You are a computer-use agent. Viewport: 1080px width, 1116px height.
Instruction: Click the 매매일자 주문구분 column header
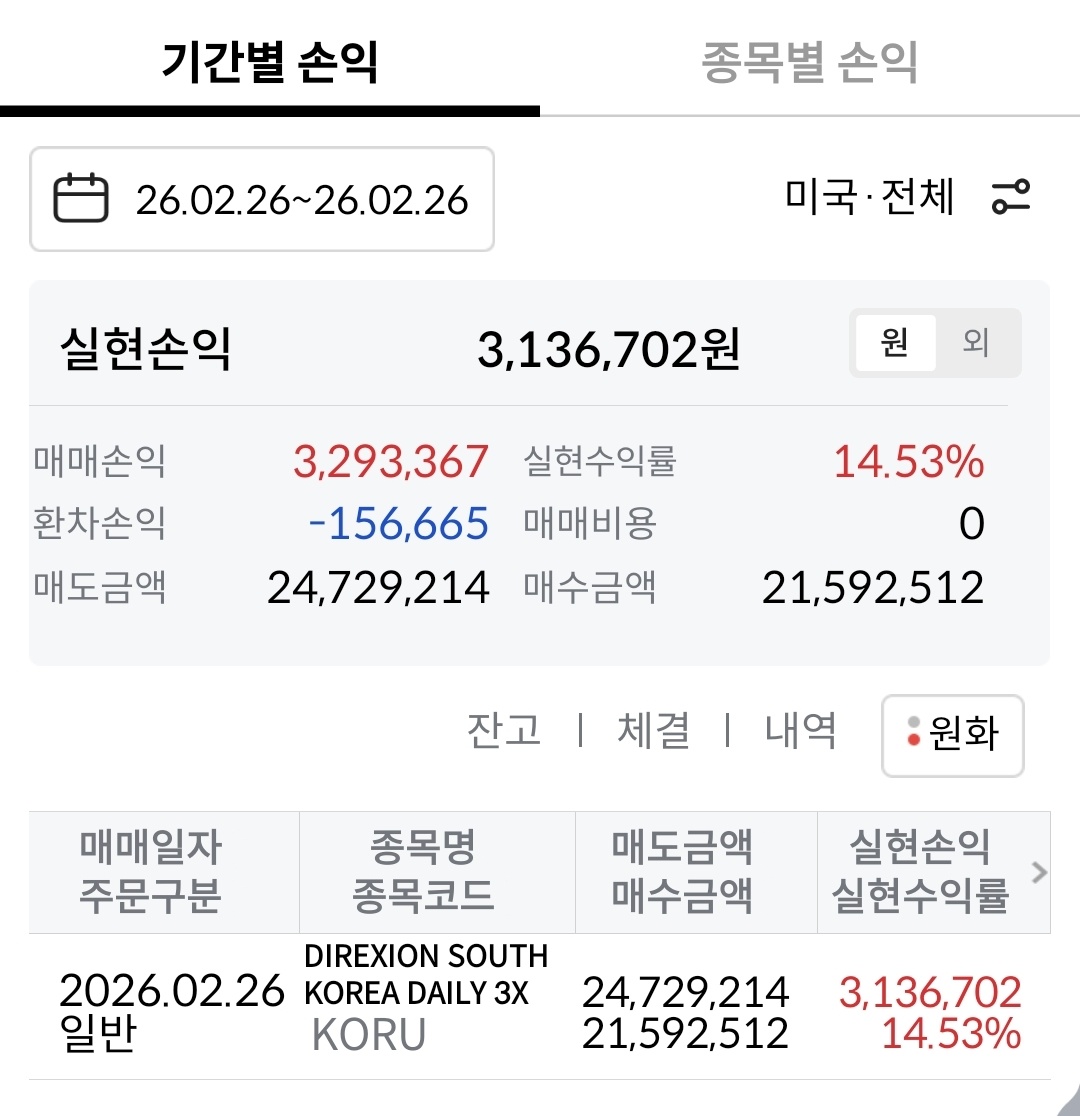coord(150,872)
